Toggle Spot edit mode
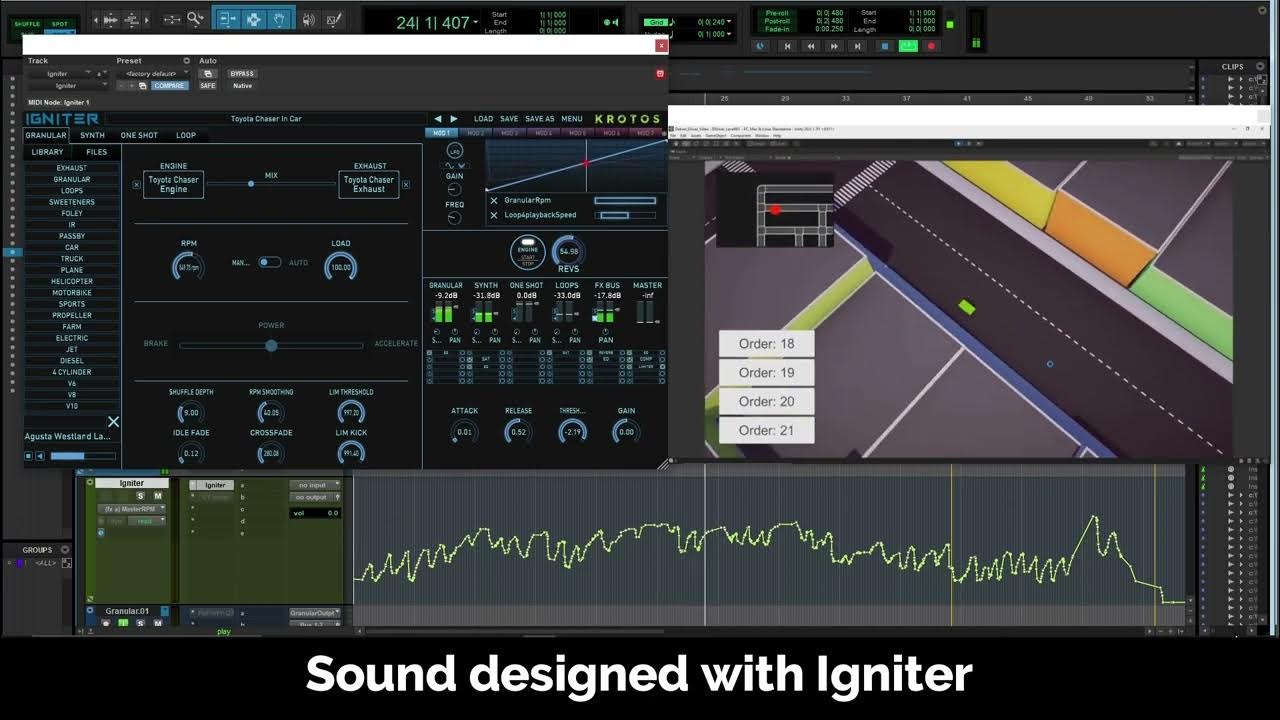Viewport: 1280px width, 720px height. pyautogui.click(x=60, y=24)
